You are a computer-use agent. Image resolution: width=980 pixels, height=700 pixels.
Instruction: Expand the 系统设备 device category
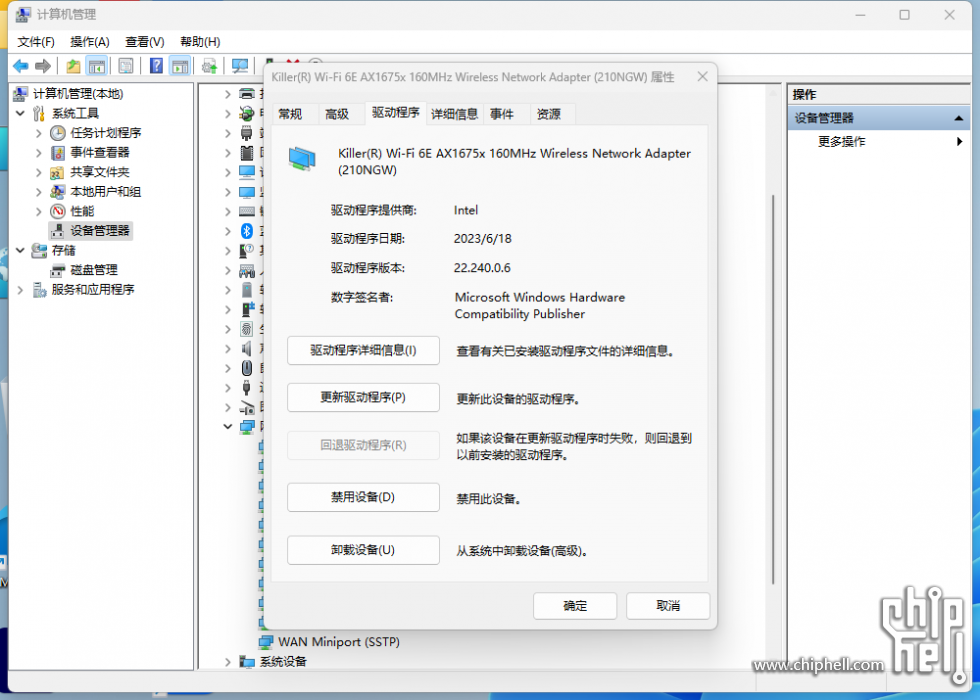tap(228, 661)
